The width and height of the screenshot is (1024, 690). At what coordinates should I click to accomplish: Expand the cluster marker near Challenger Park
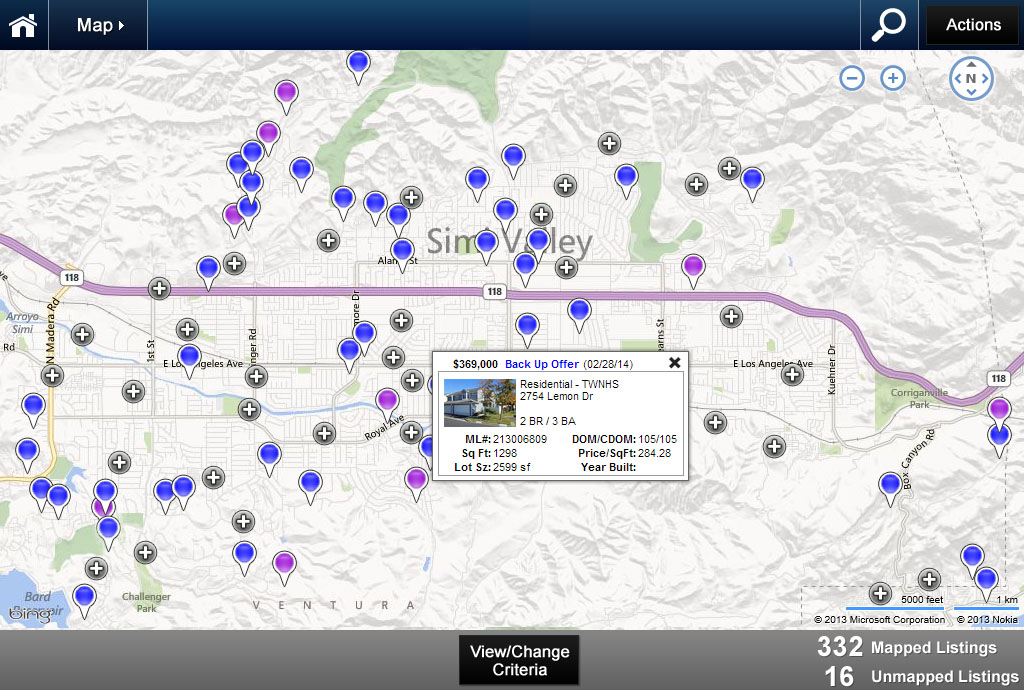click(x=145, y=552)
